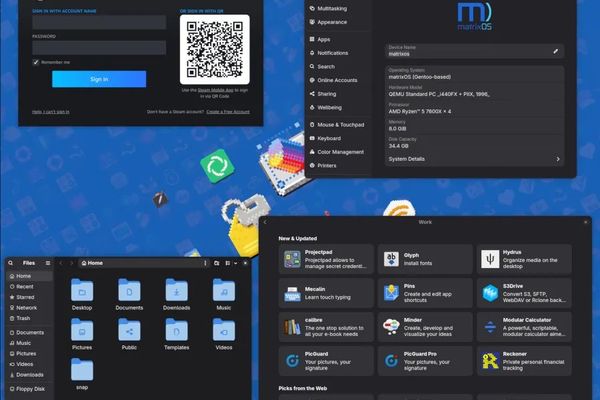600x400 pixels.
Task: Select Videos bookmark in Files sidebar
Action: pyautogui.click(x=29, y=364)
